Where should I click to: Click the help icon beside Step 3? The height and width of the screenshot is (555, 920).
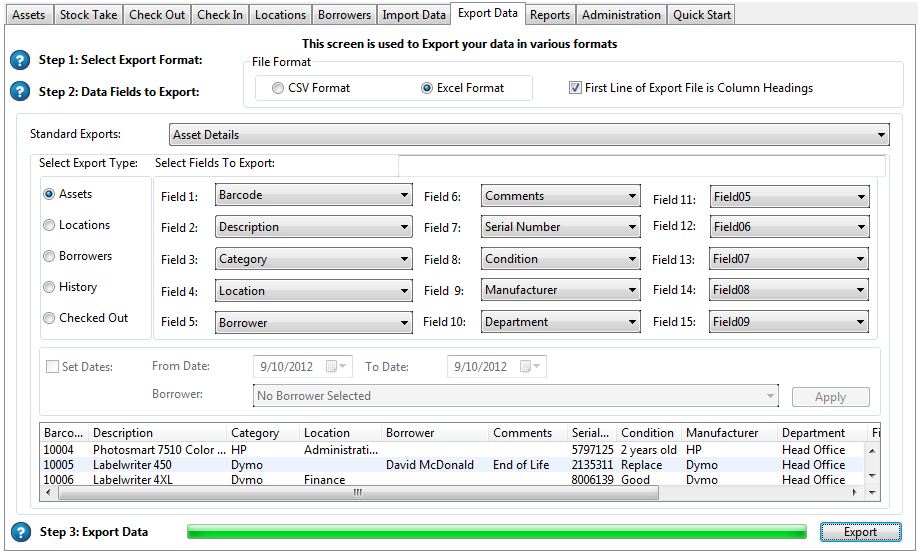coord(20,532)
